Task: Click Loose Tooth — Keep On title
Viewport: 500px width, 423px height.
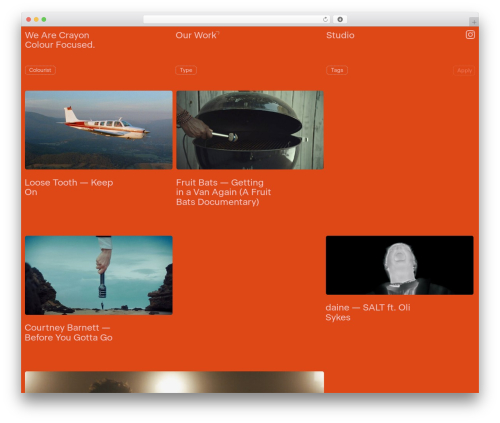Action: coord(69,187)
